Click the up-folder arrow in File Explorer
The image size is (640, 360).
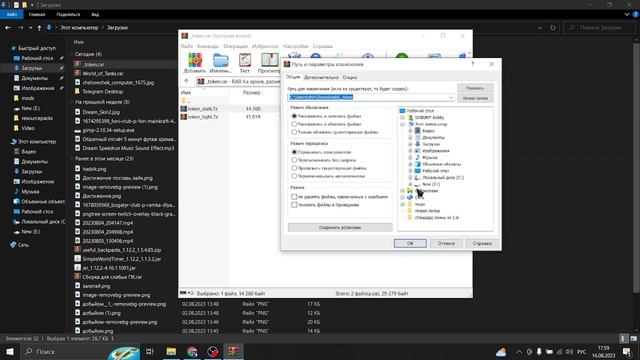coord(39,28)
